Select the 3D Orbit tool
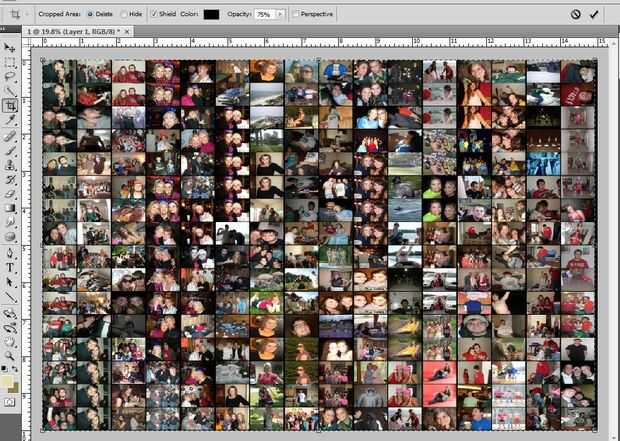This screenshot has width=620, height=441. click(9, 328)
